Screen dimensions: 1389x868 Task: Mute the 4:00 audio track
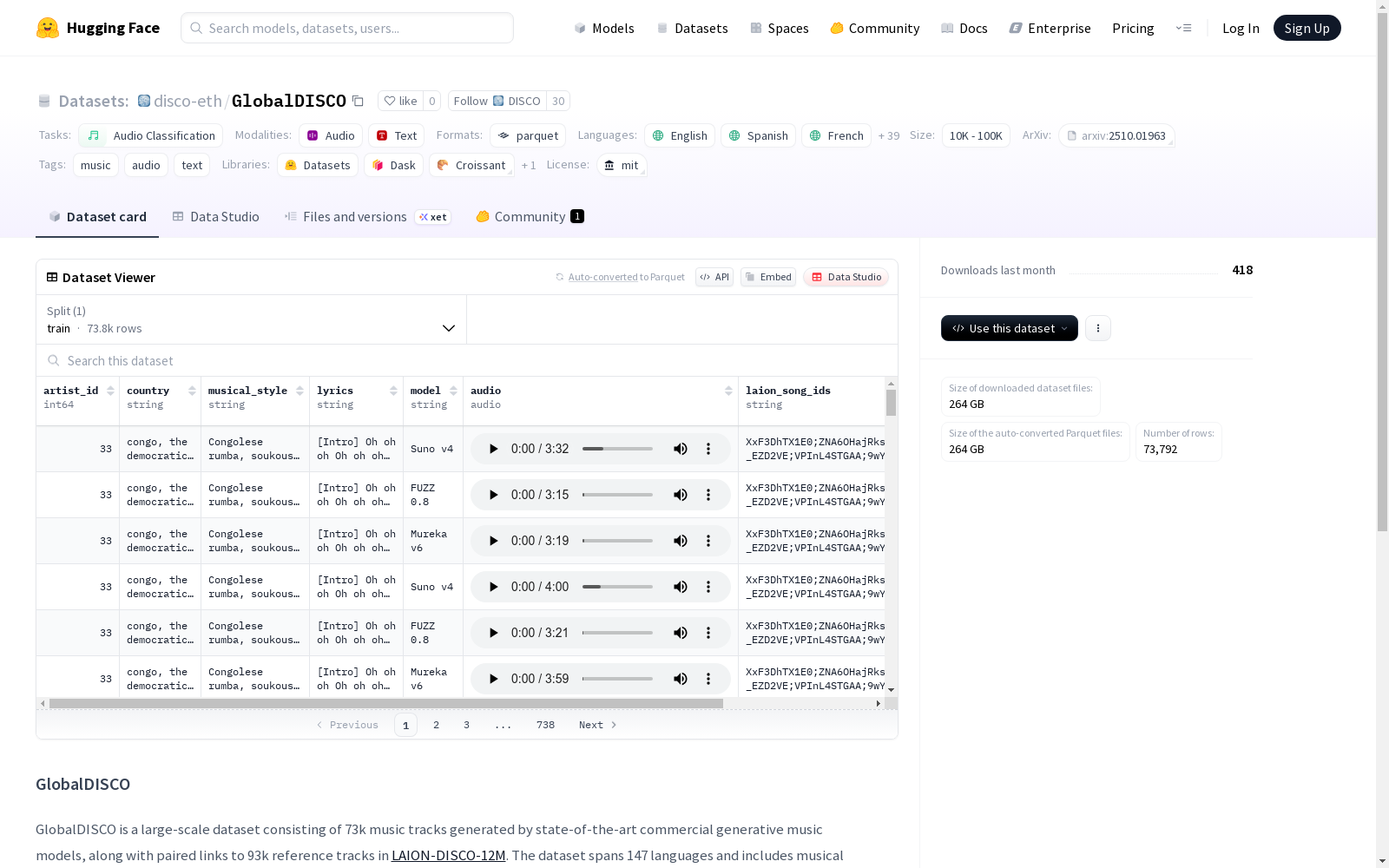click(681, 587)
